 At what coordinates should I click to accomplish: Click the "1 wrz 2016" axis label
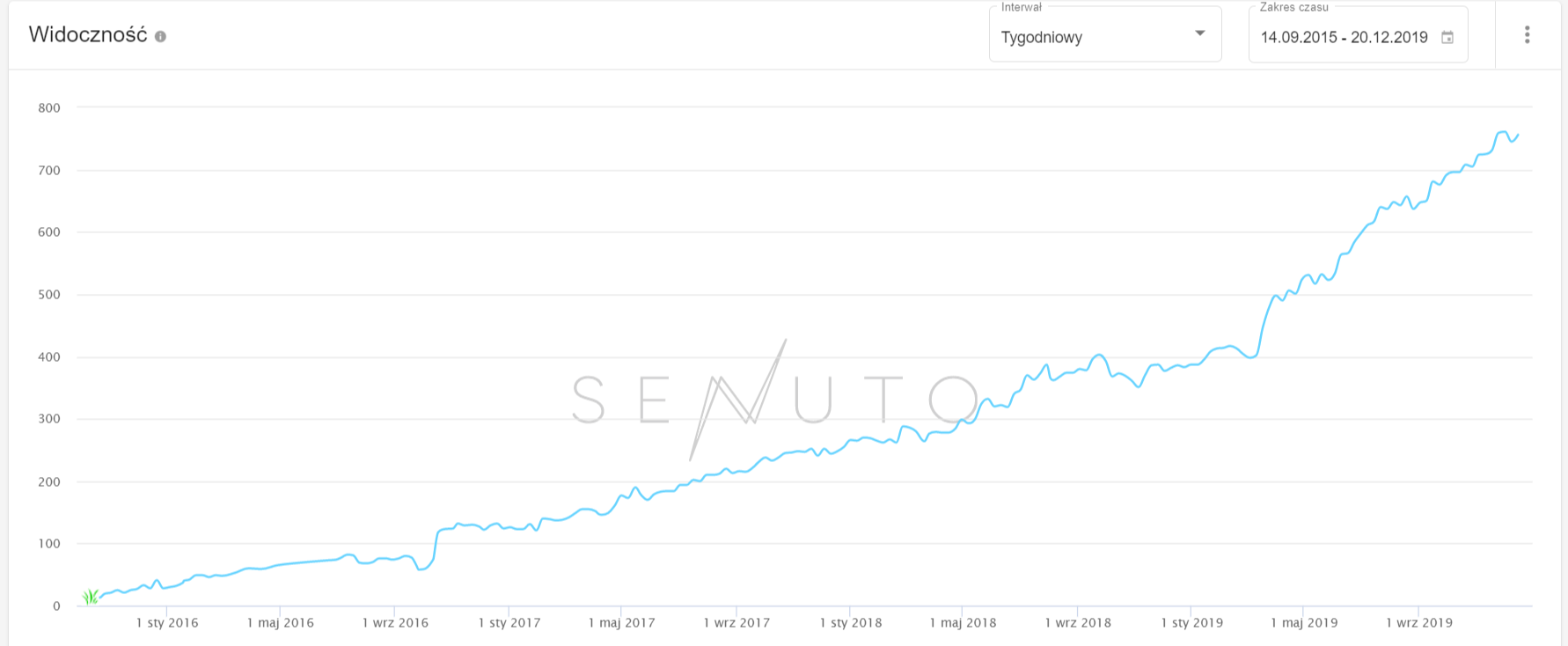(x=395, y=622)
